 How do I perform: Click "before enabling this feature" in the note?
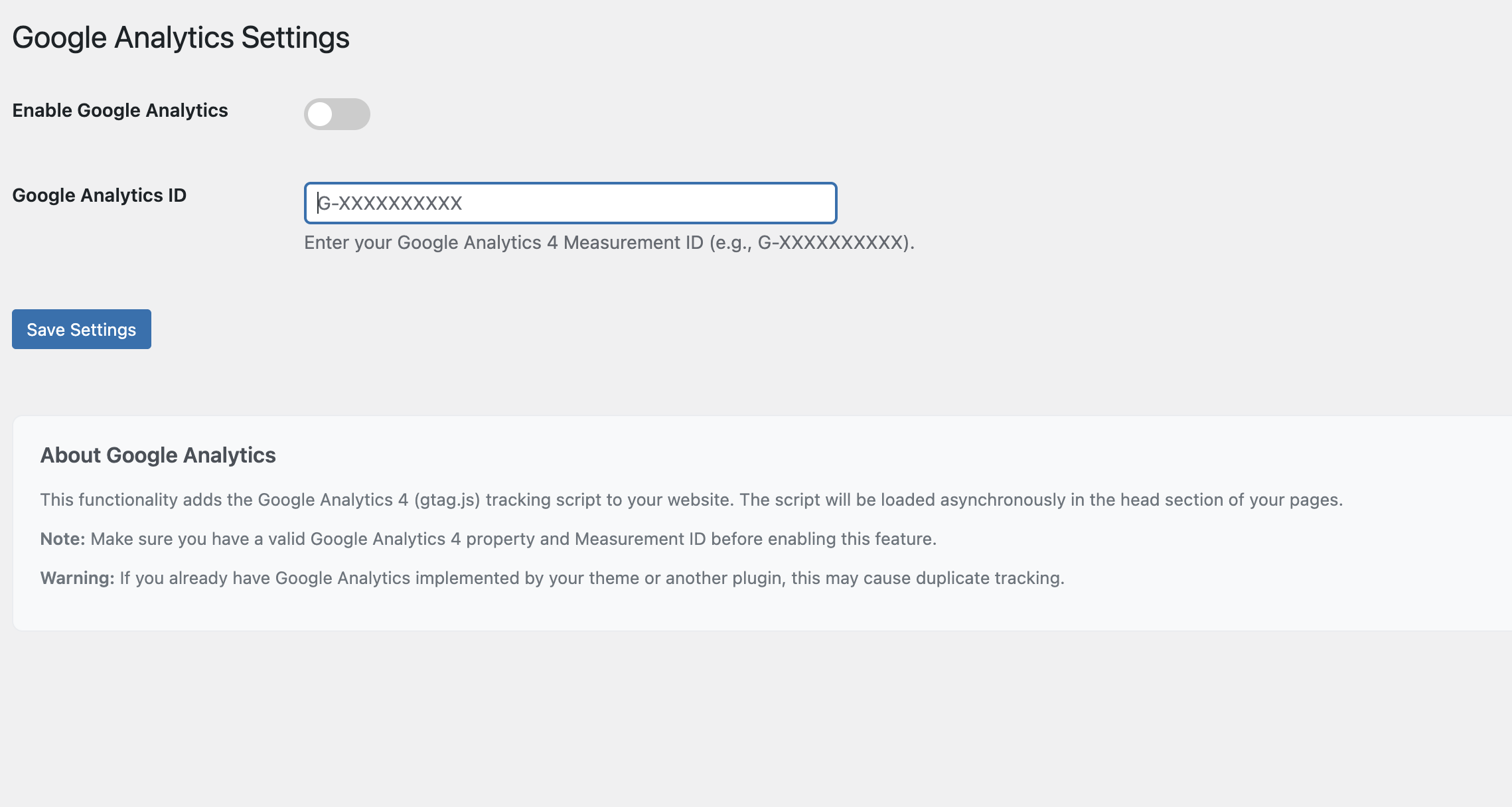coord(823,539)
